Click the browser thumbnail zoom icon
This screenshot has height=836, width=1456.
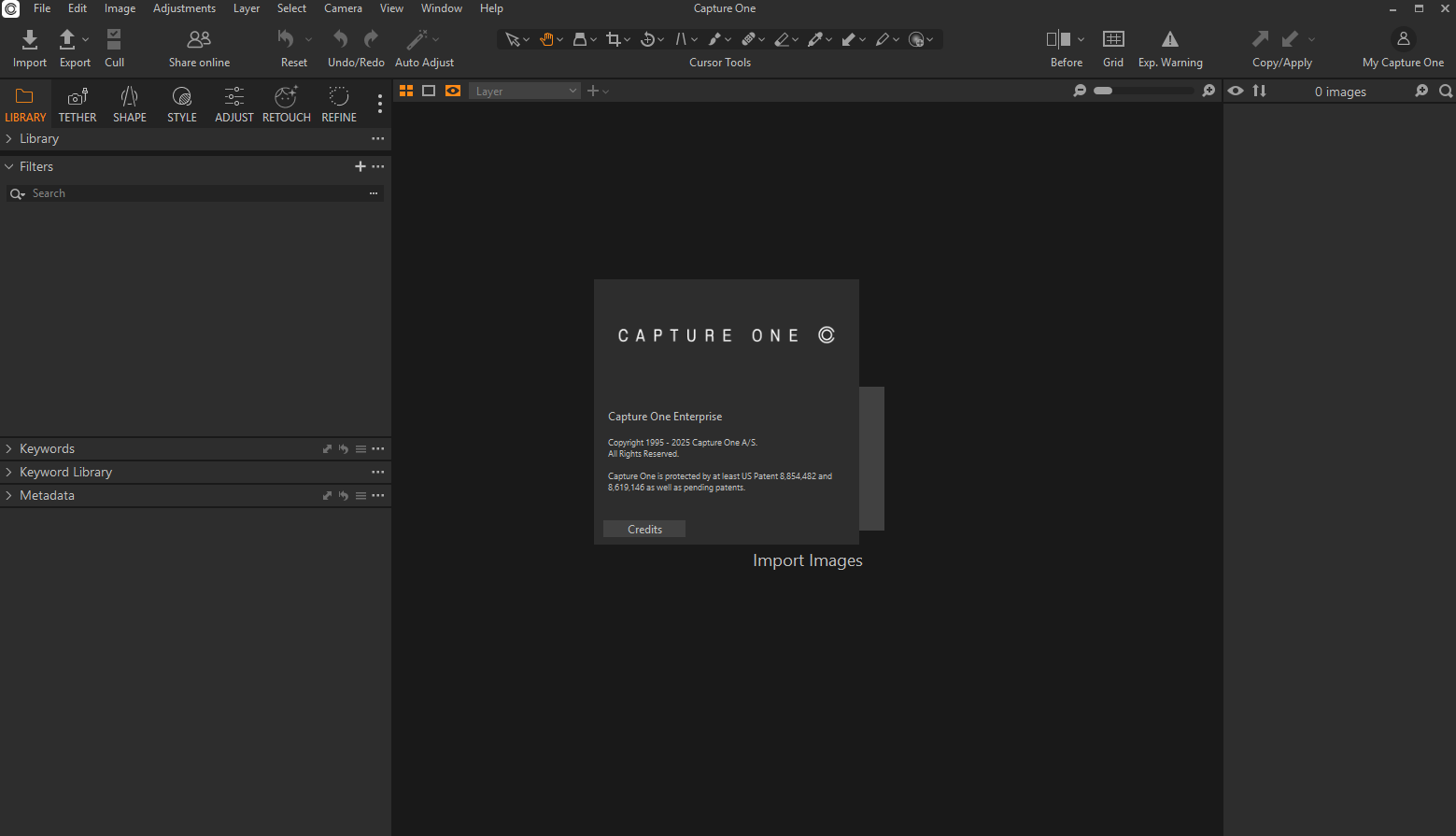click(x=1421, y=91)
